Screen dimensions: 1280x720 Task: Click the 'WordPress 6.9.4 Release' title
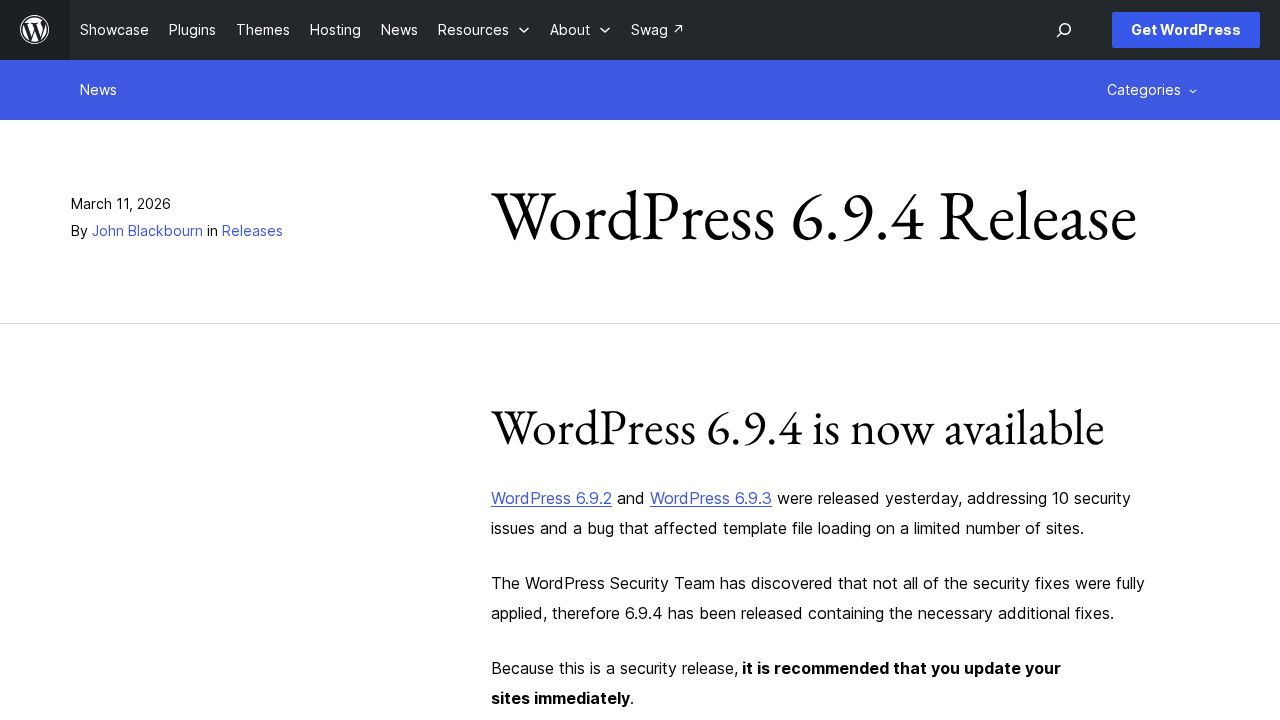click(x=814, y=216)
